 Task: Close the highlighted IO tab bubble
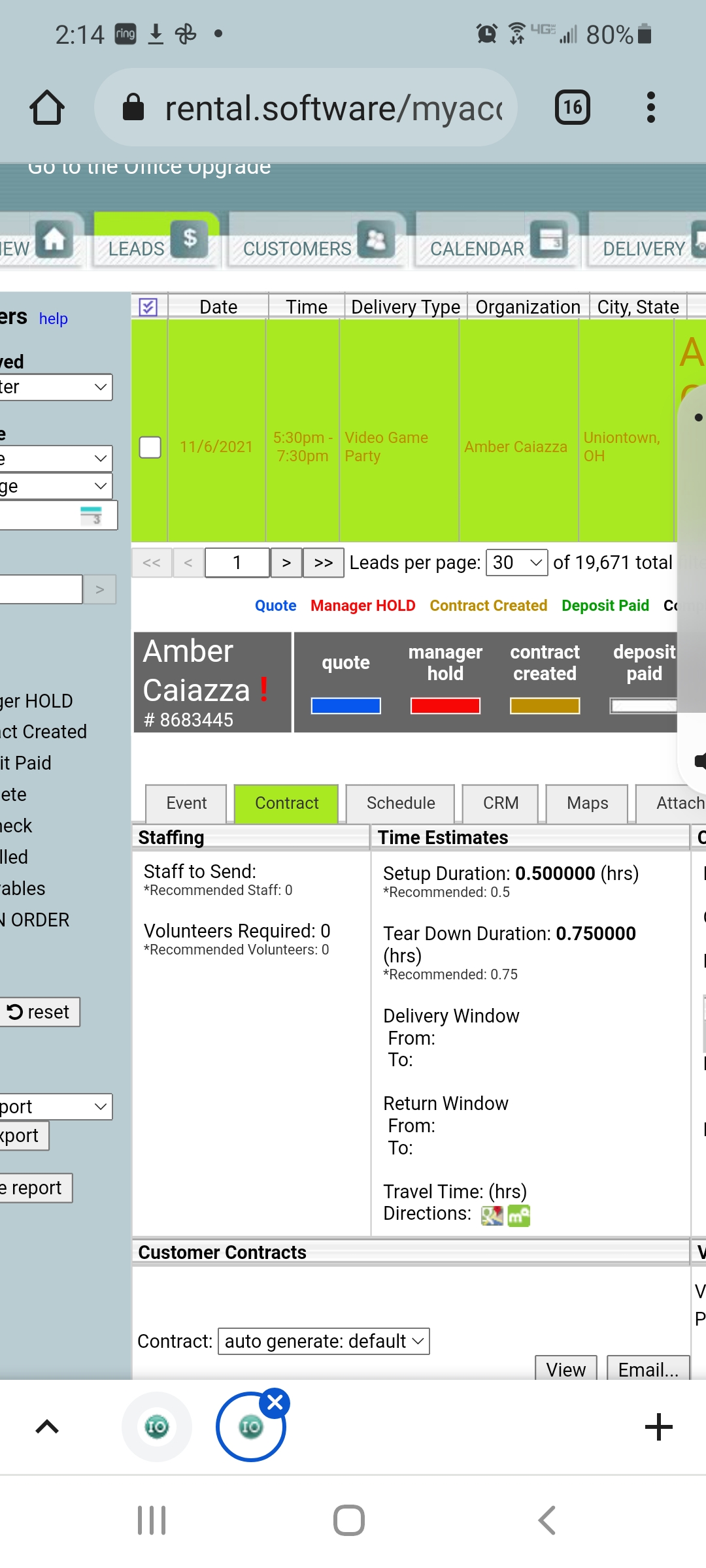[275, 1402]
